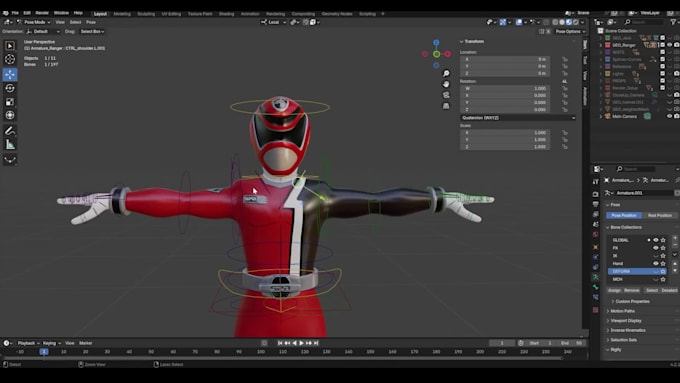This screenshot has width=680, height=383.
Task: Open the Local transform orientation dropdown
Action: (274, 22)
